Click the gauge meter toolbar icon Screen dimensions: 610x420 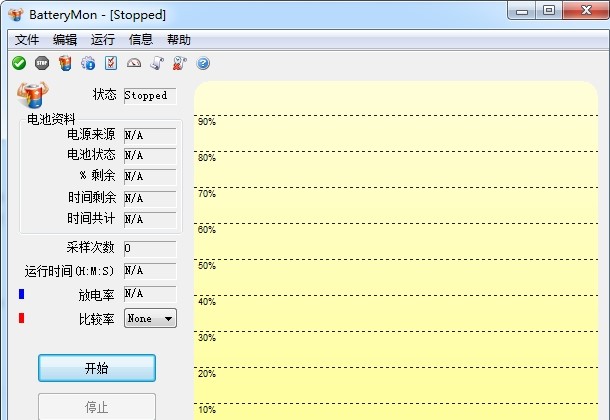134,63
